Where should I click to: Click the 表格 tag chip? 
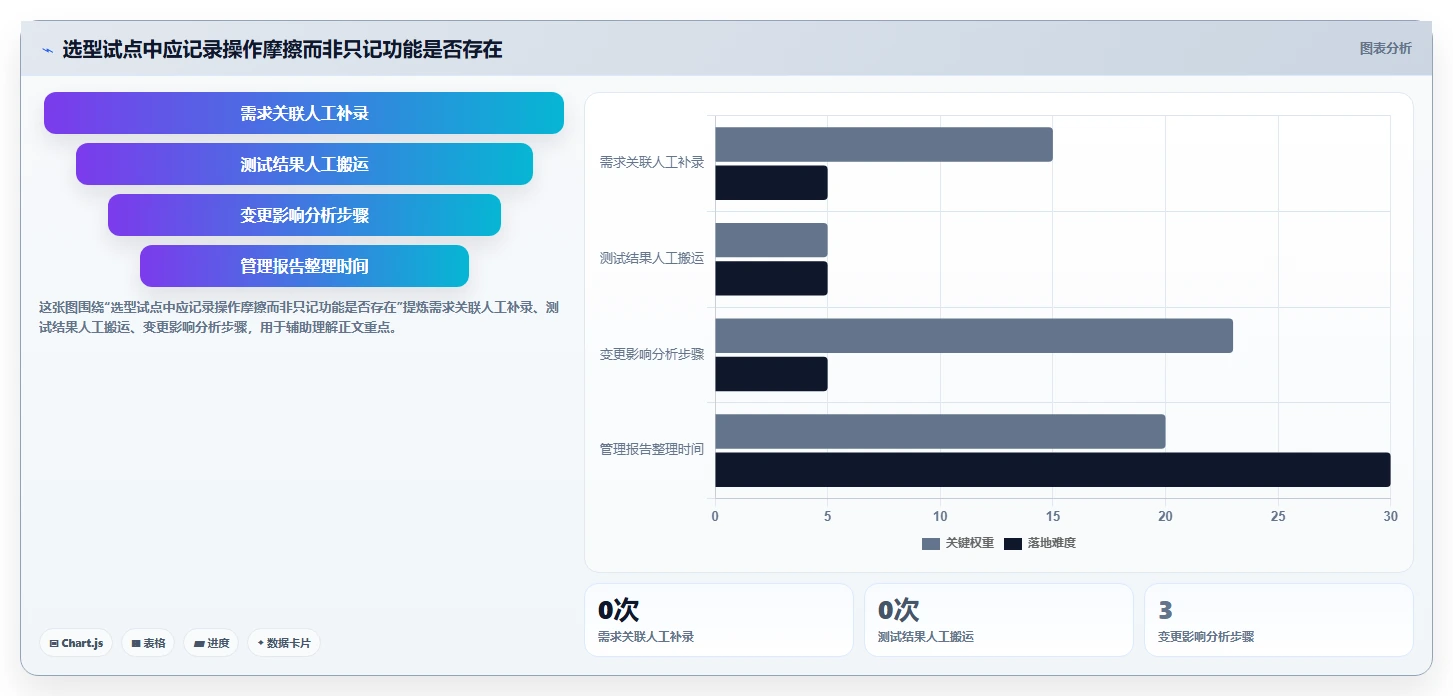[x=148, y=643]
